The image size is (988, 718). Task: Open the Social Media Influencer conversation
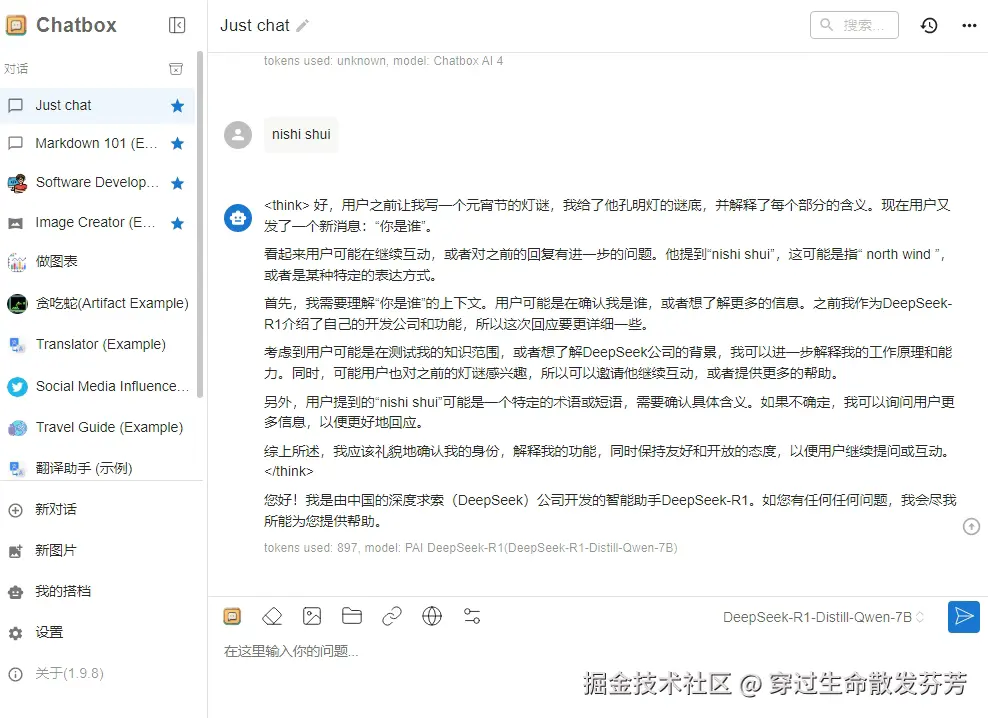pyautogui.click(x=98, y=386)
